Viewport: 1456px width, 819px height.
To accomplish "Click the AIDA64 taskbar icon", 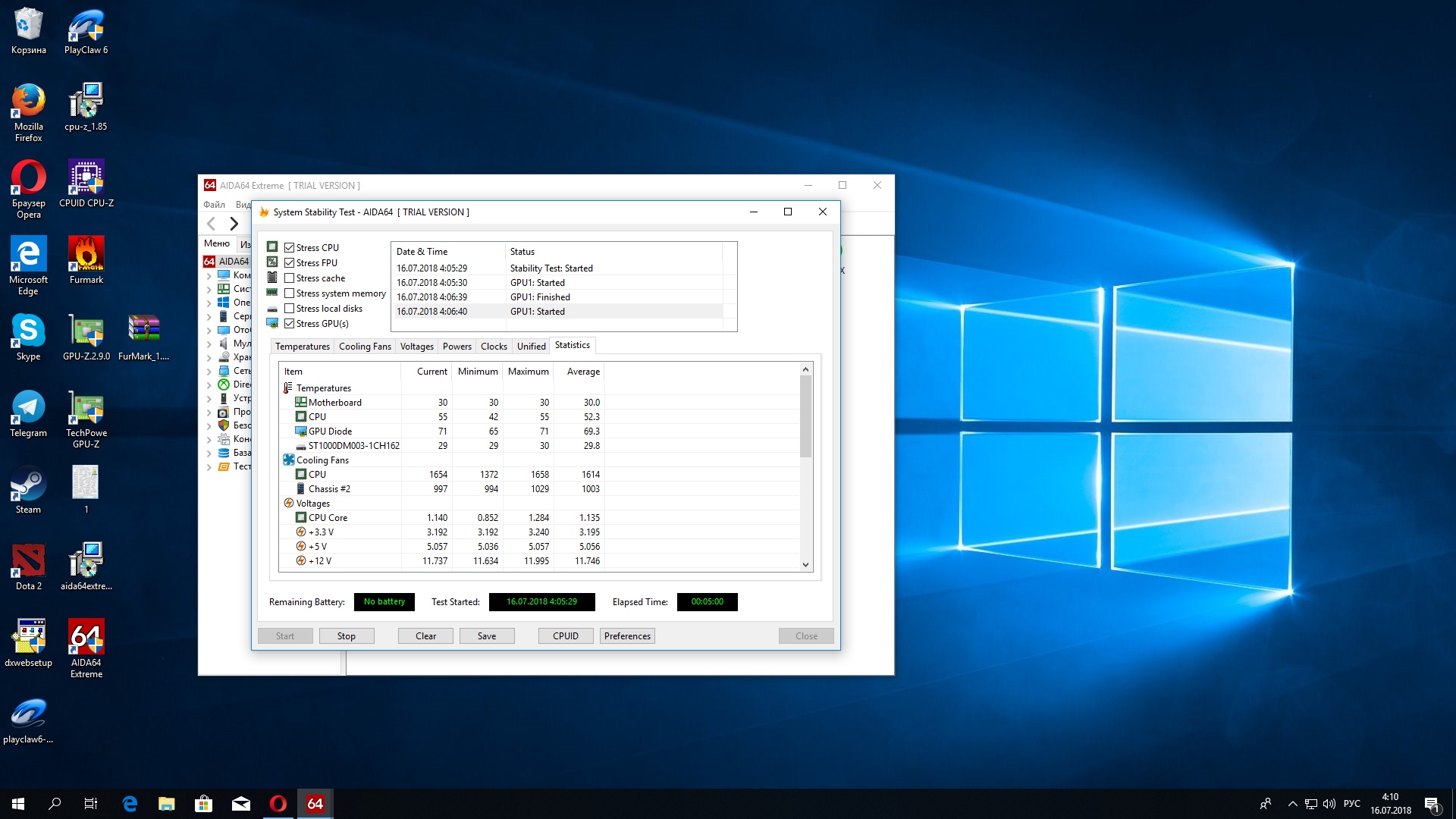I will tap(315, 804).
